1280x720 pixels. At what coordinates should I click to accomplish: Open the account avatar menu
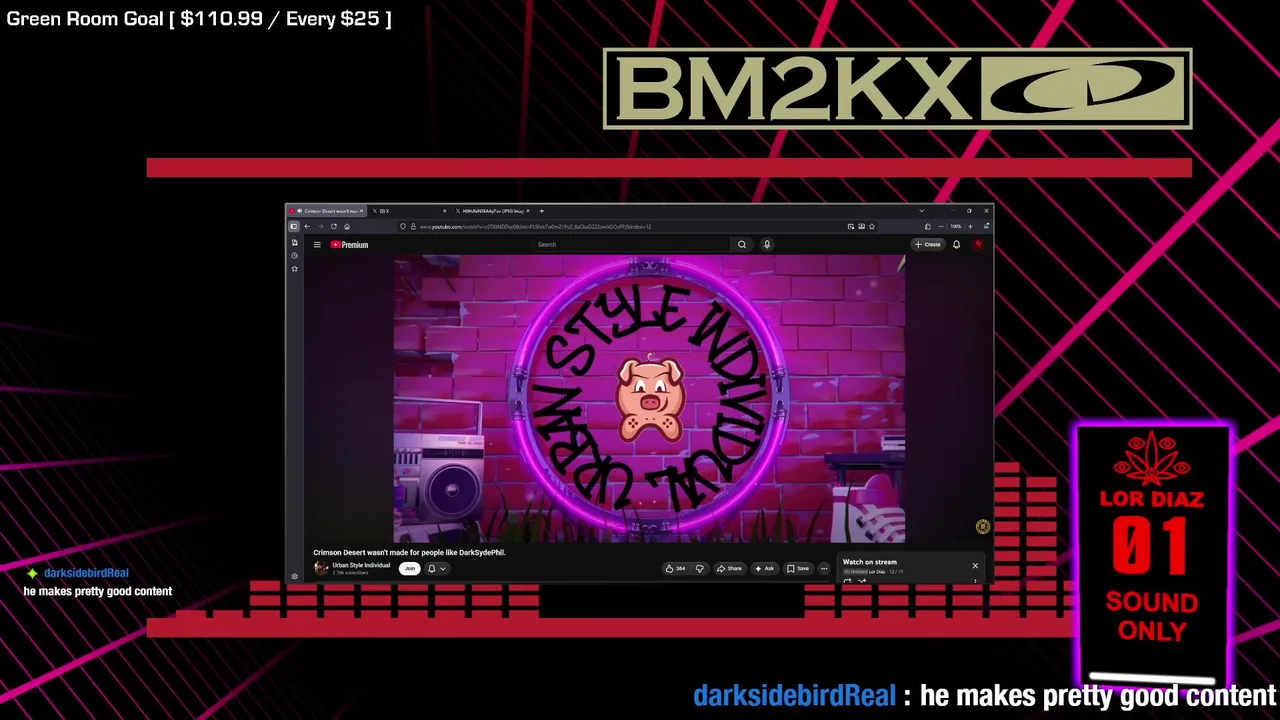click(978, 245)
